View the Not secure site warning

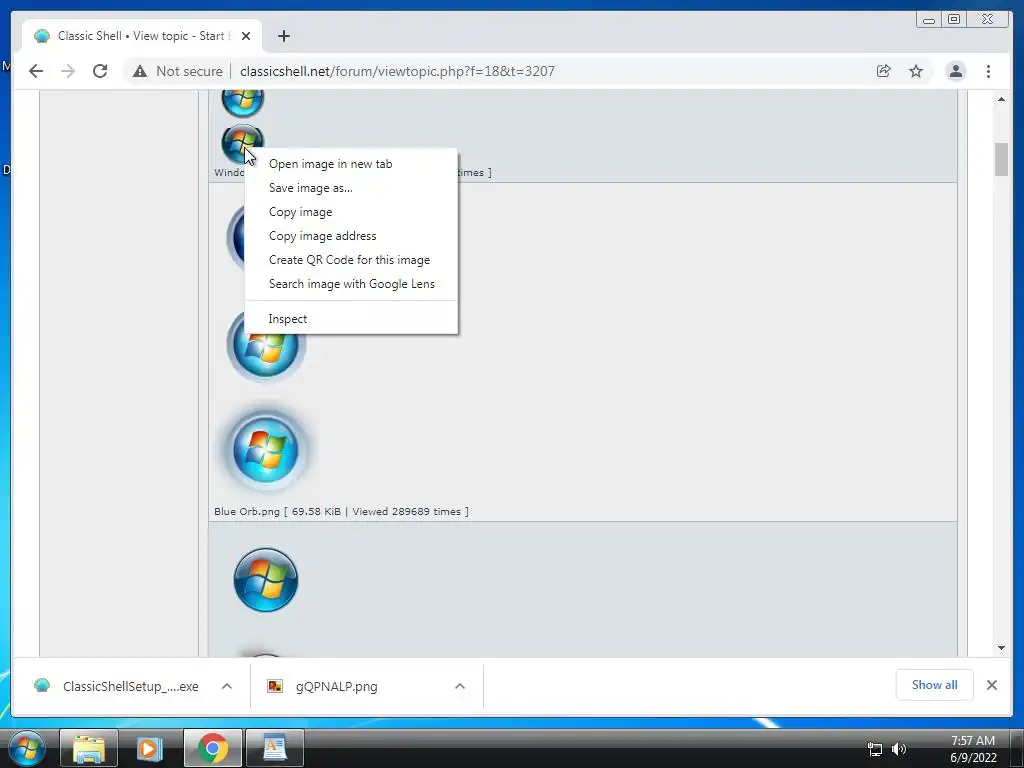[178, 71]
